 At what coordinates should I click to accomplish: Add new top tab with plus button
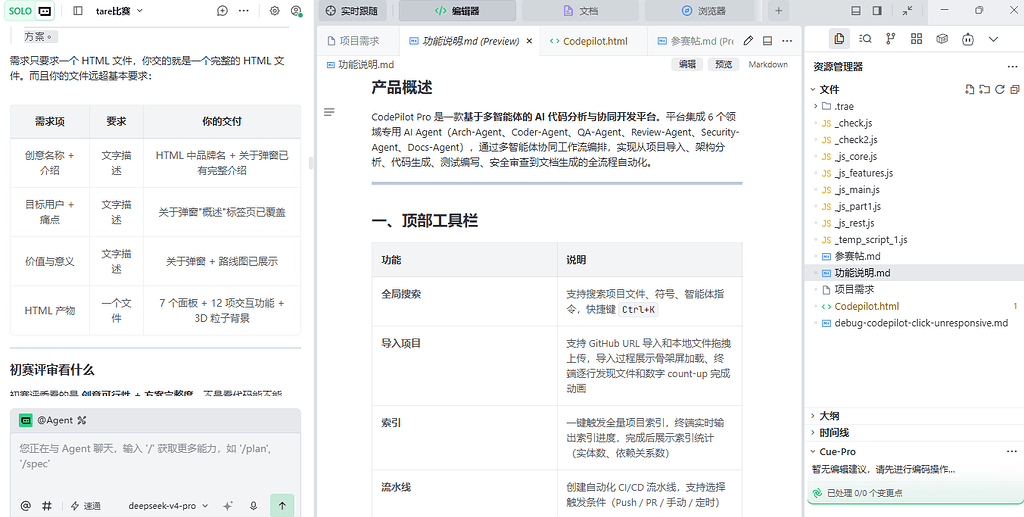point(778,10)
